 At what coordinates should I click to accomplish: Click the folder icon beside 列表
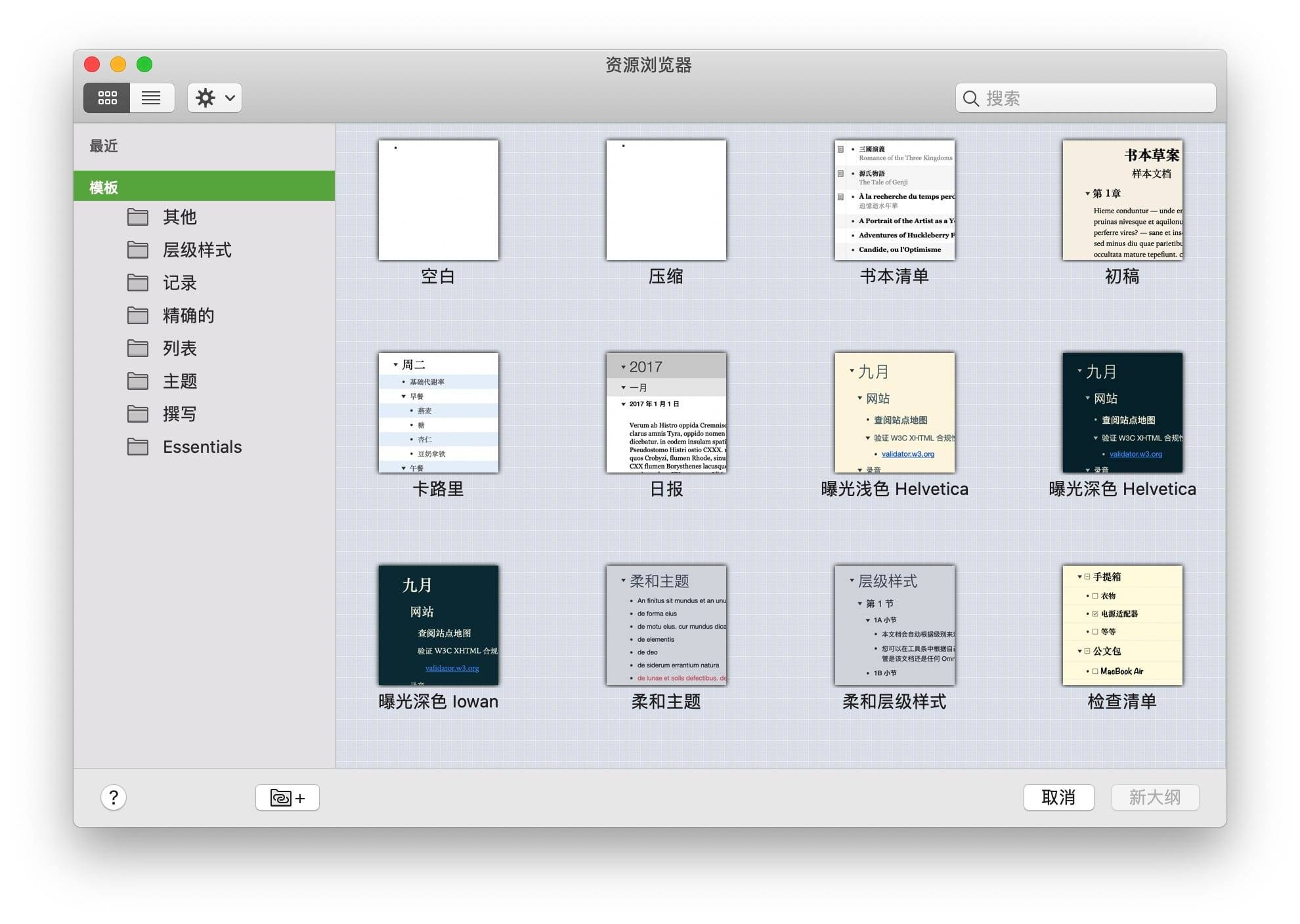coord(138,348)
